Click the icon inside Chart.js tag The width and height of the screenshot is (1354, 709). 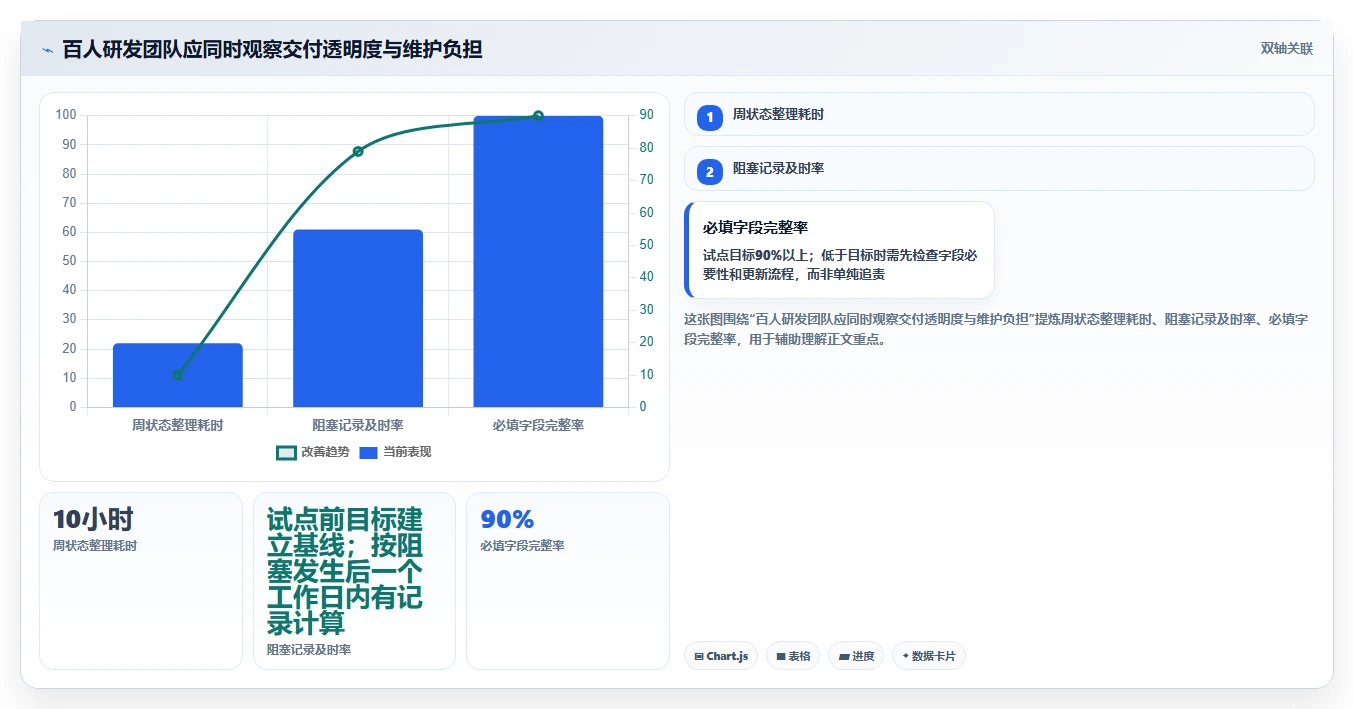pos(698,657)
